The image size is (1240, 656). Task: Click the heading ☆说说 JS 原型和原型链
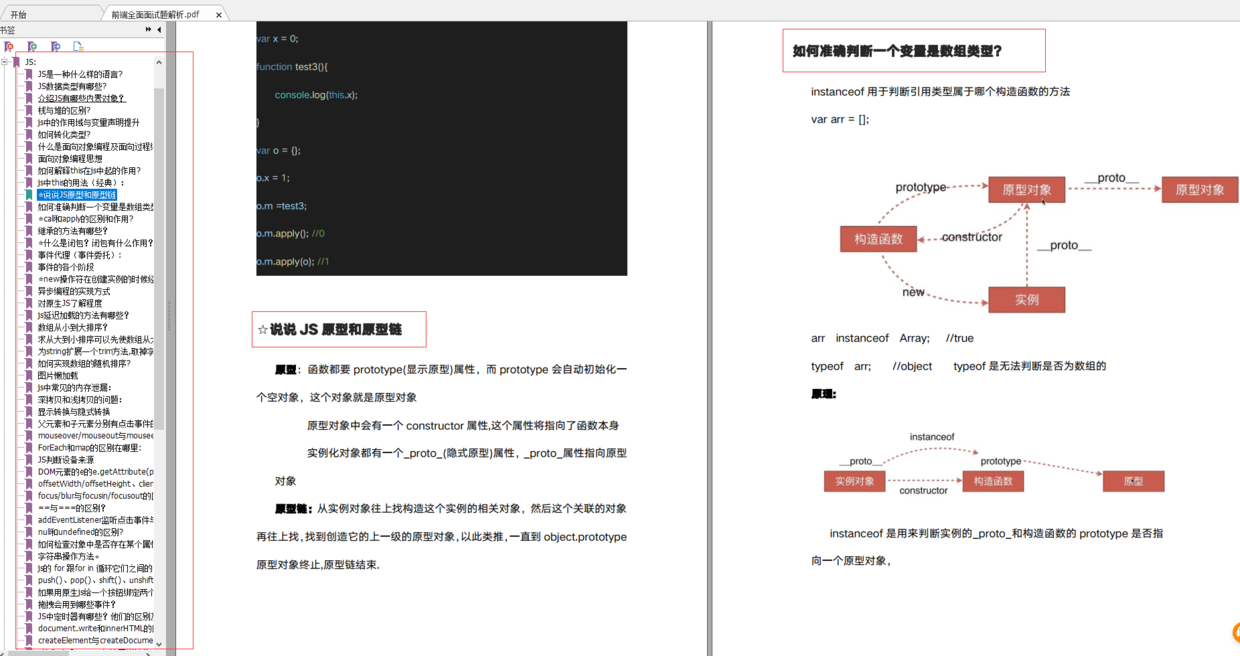330,329
